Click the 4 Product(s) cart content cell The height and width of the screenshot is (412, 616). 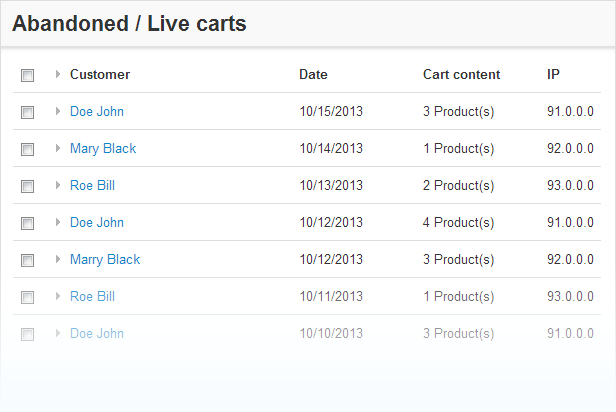click(458, 223)
